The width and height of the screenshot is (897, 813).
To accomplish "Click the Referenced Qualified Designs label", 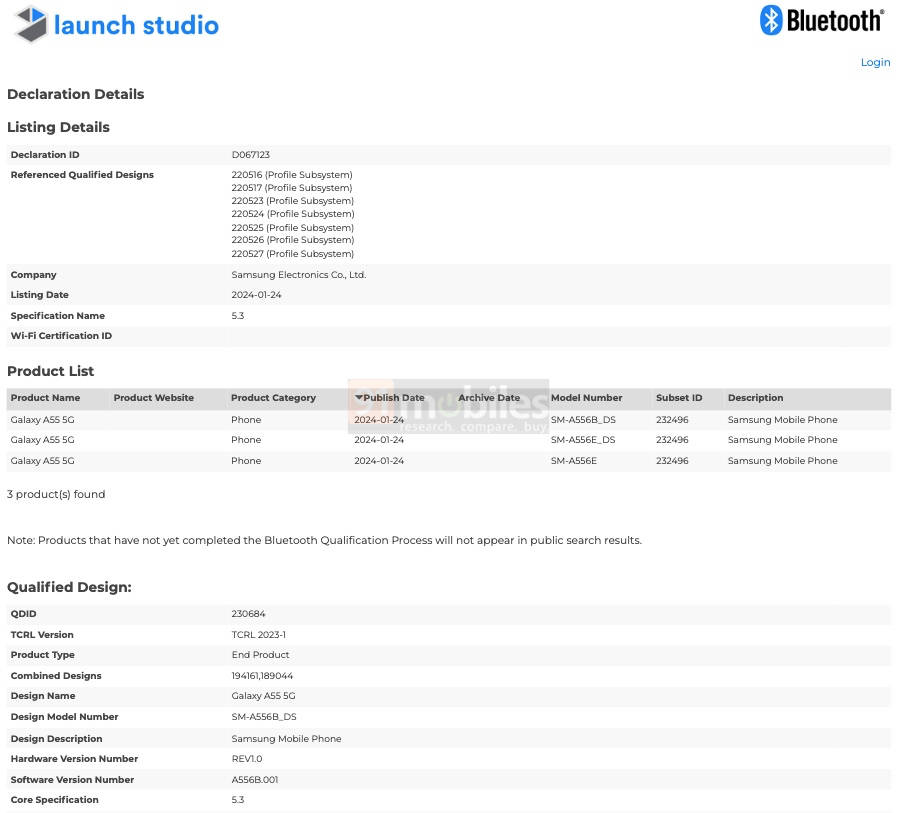I will click(x=82, y=175).
